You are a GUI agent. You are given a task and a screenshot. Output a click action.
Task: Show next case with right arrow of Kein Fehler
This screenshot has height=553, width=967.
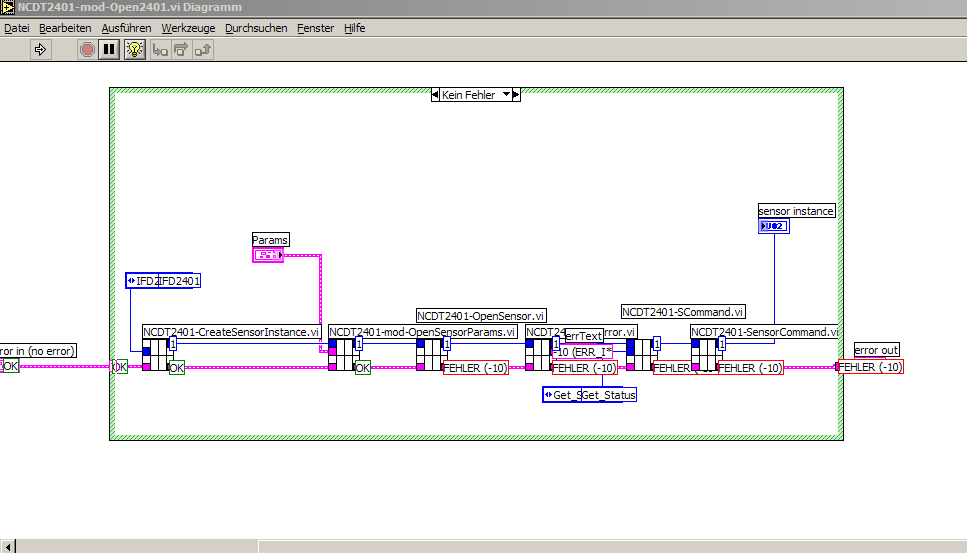tap(516, 94)
